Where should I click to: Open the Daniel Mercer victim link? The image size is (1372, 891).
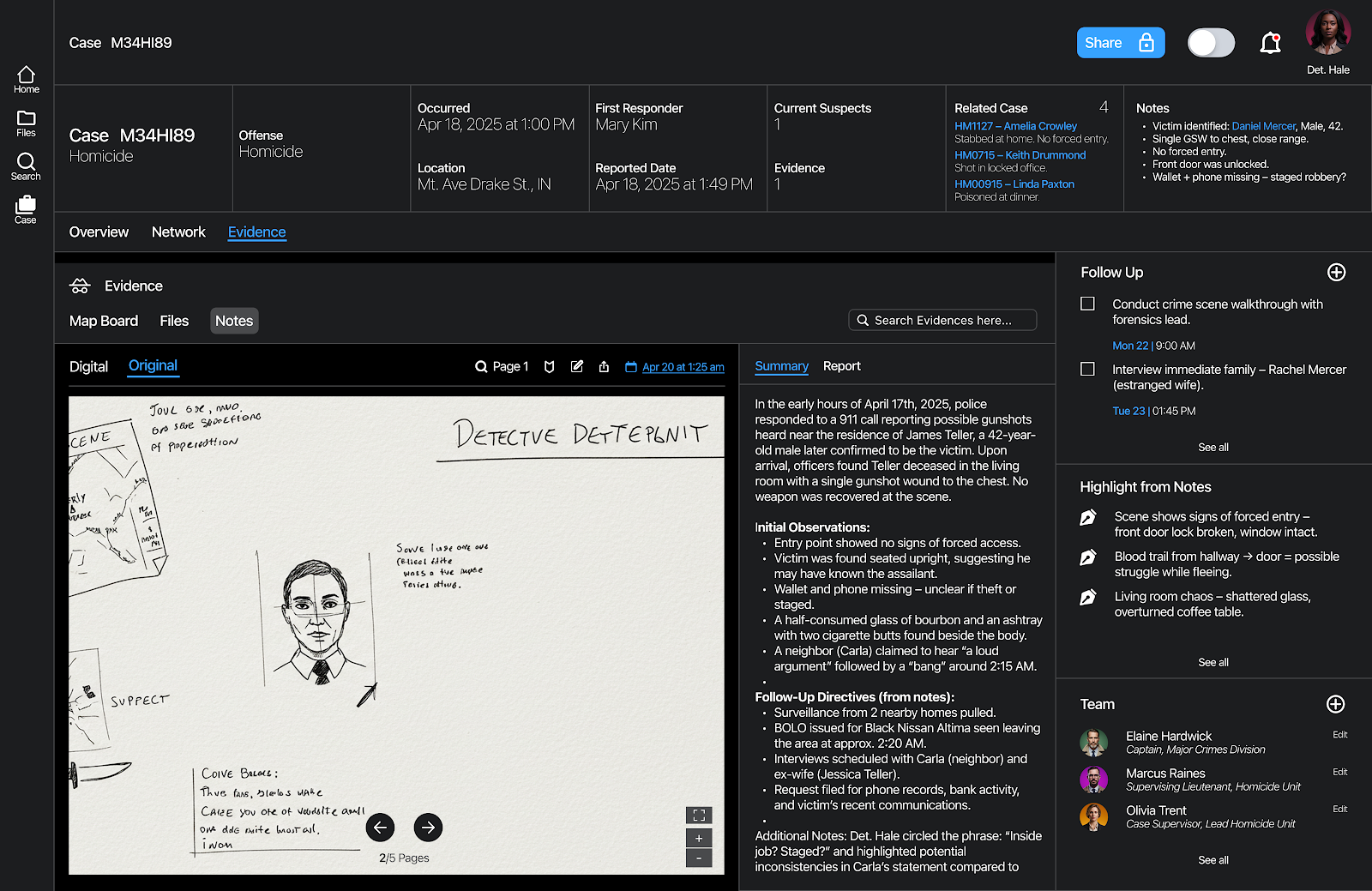[1263, 126]
